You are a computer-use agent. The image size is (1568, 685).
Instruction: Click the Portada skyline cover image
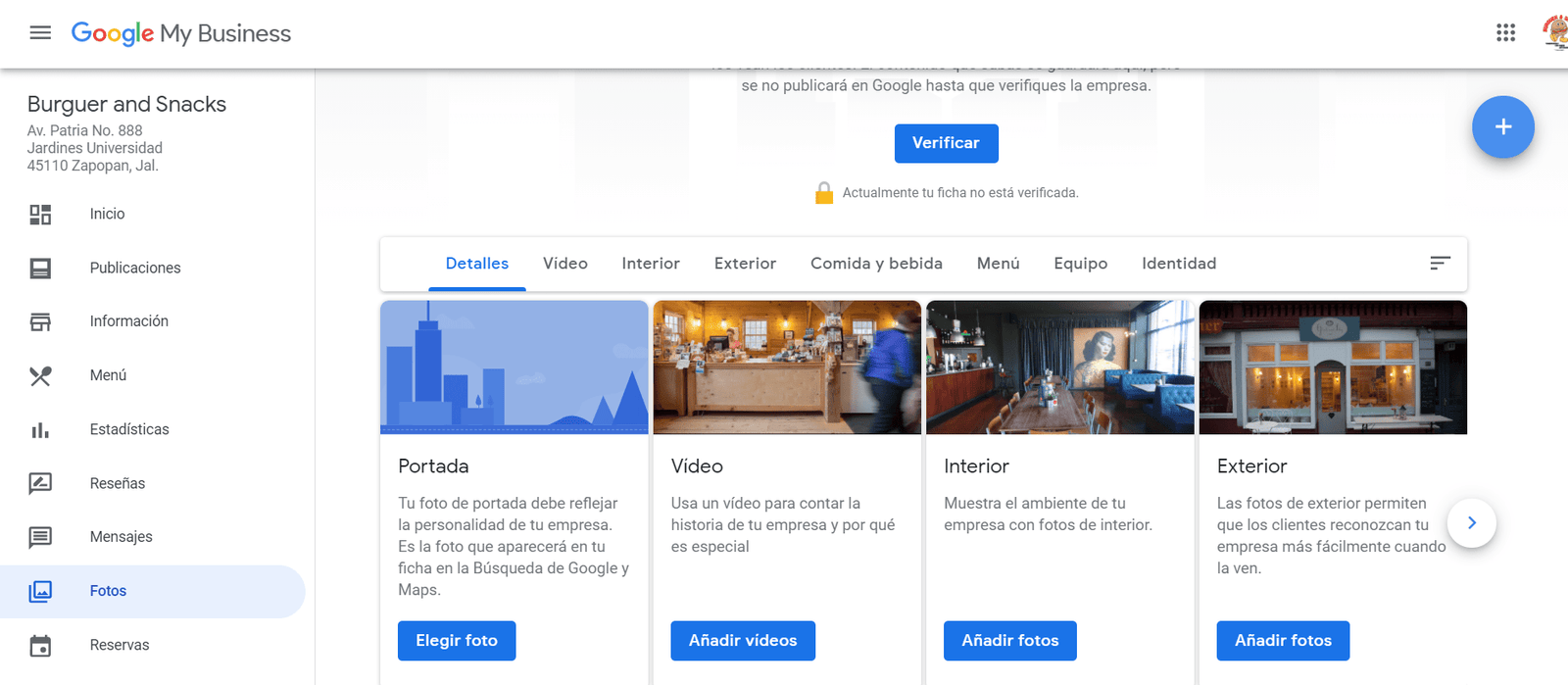(x=514, y=367)
